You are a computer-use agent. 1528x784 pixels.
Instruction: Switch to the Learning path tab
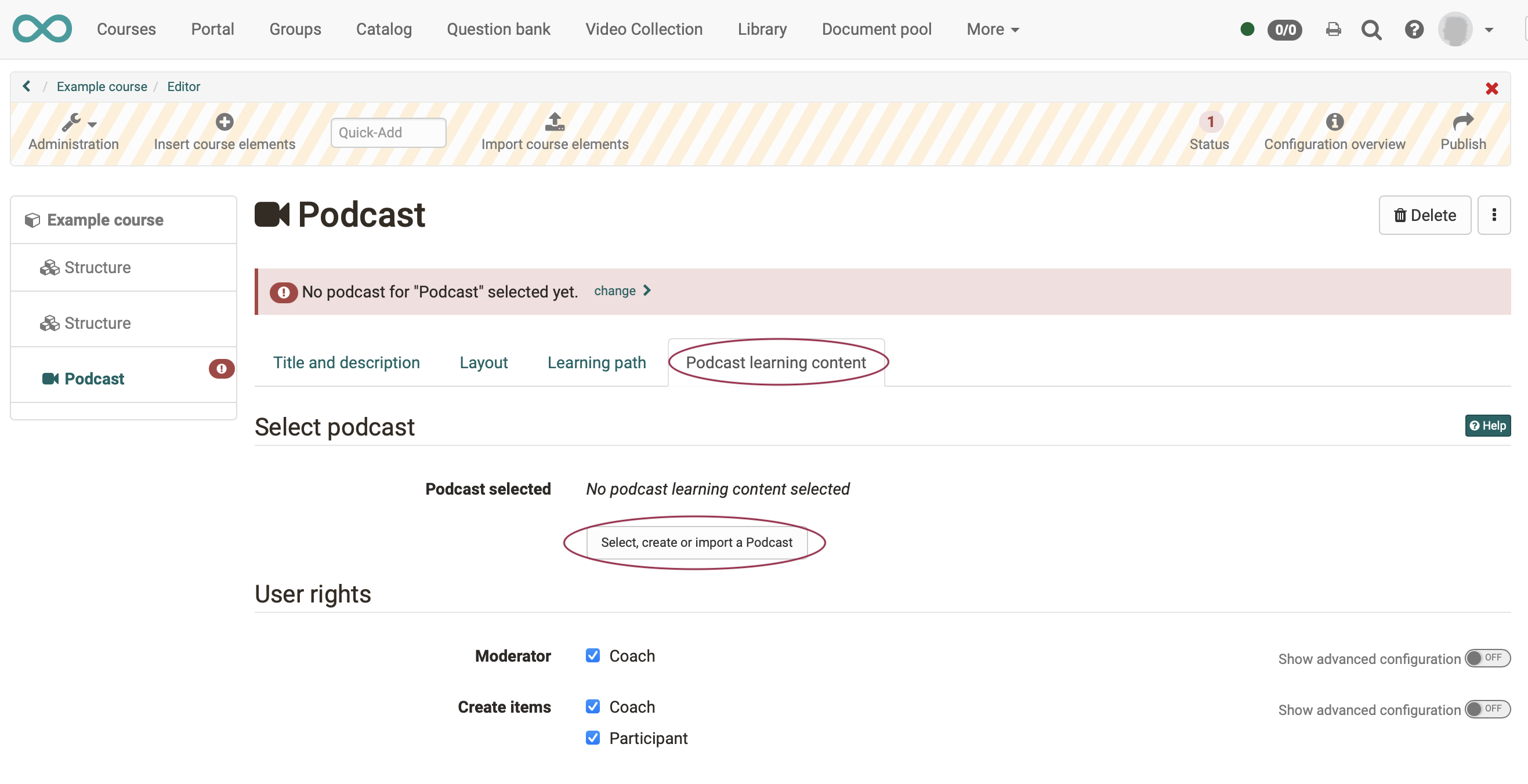click(x=596, y=362)
